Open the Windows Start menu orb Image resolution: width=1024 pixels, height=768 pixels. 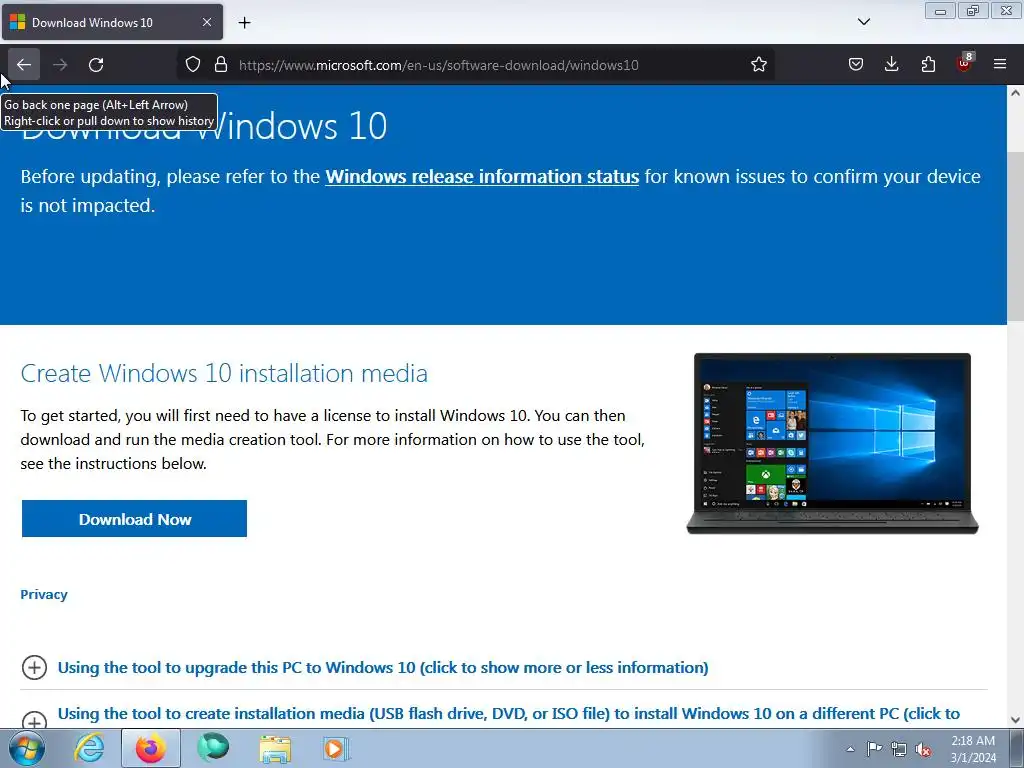[x=27, y=748]
